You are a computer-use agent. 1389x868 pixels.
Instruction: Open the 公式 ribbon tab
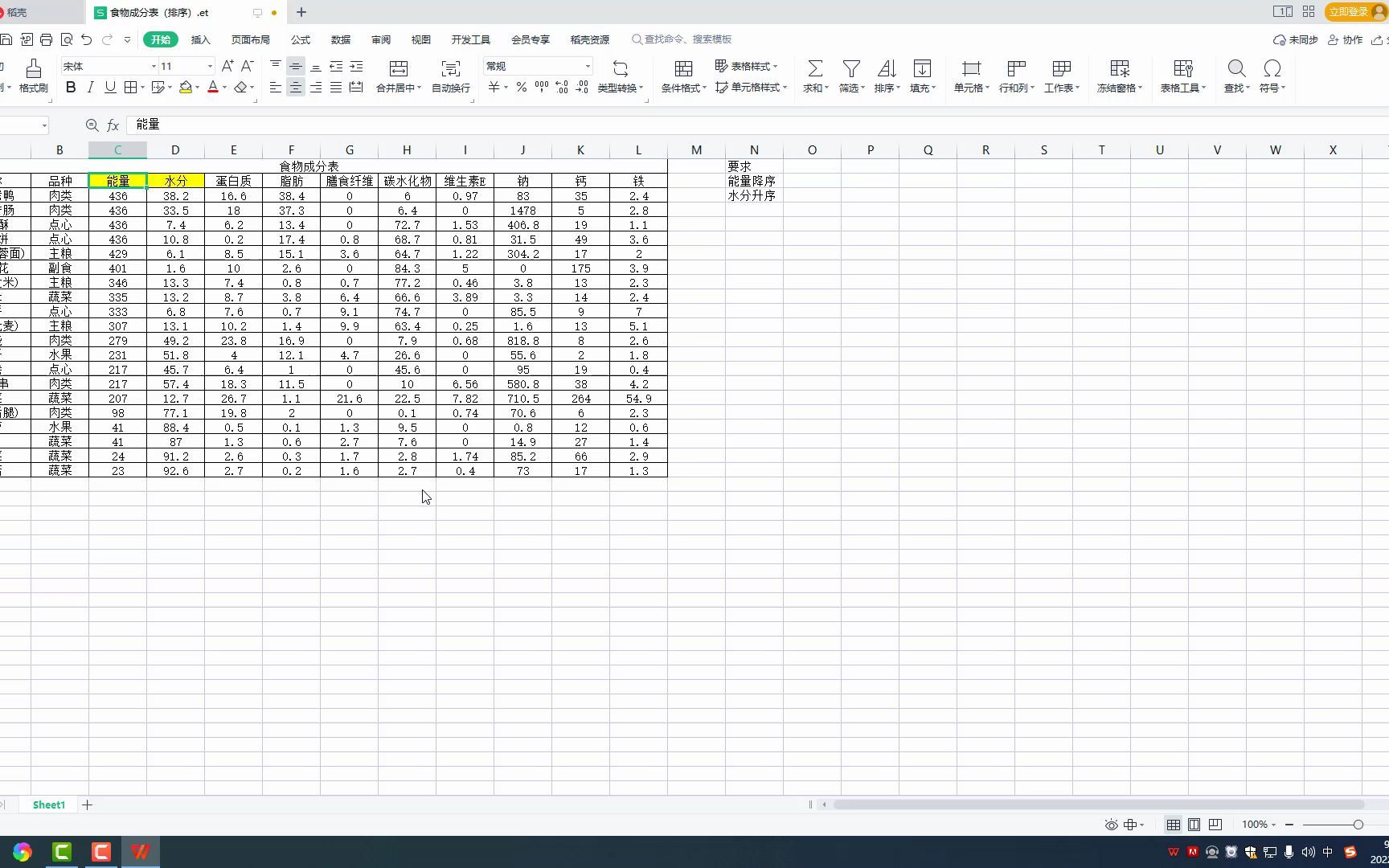coord(301,39)
